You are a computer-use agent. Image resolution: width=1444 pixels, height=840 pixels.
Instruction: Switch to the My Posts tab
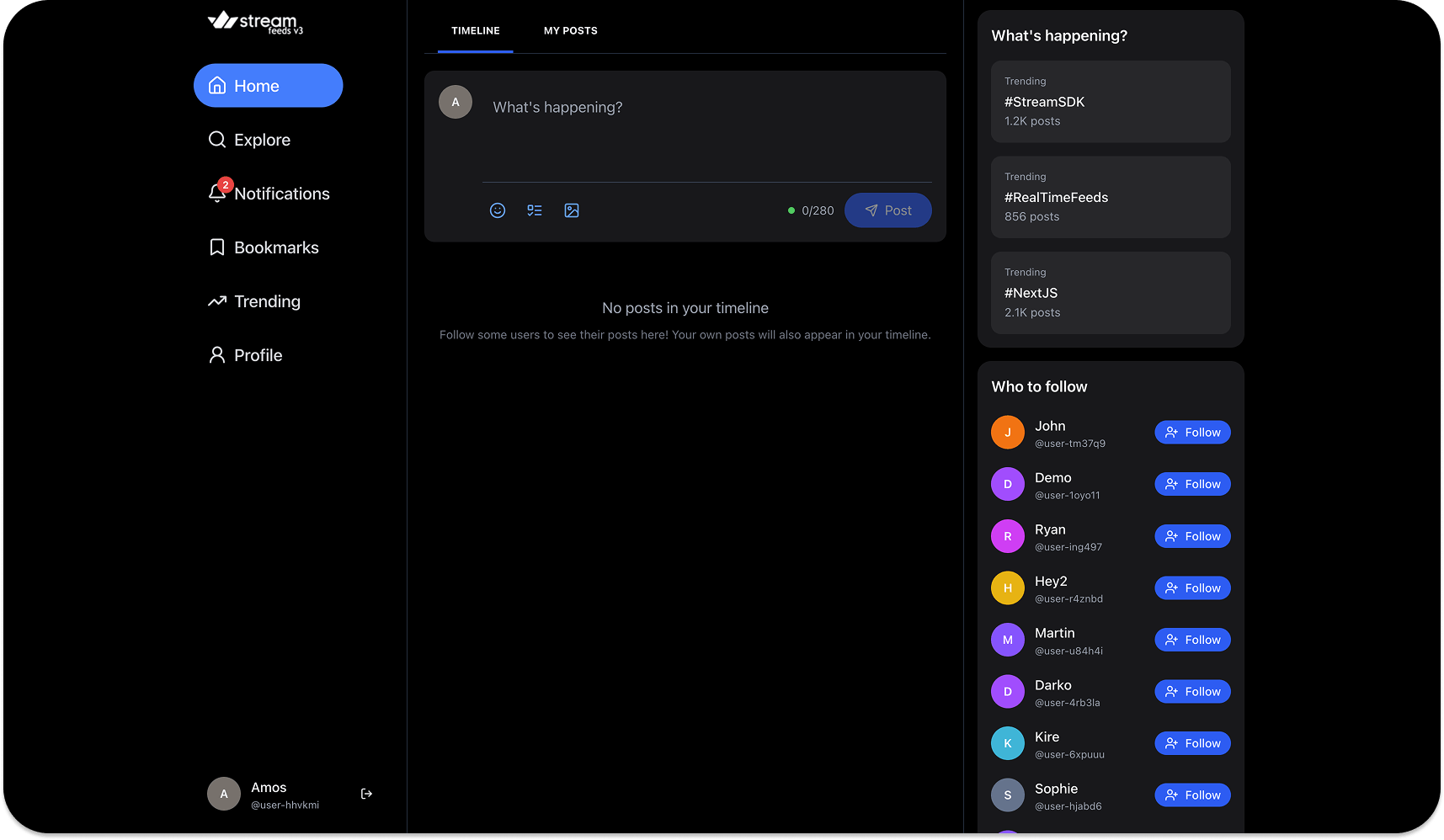571,31
